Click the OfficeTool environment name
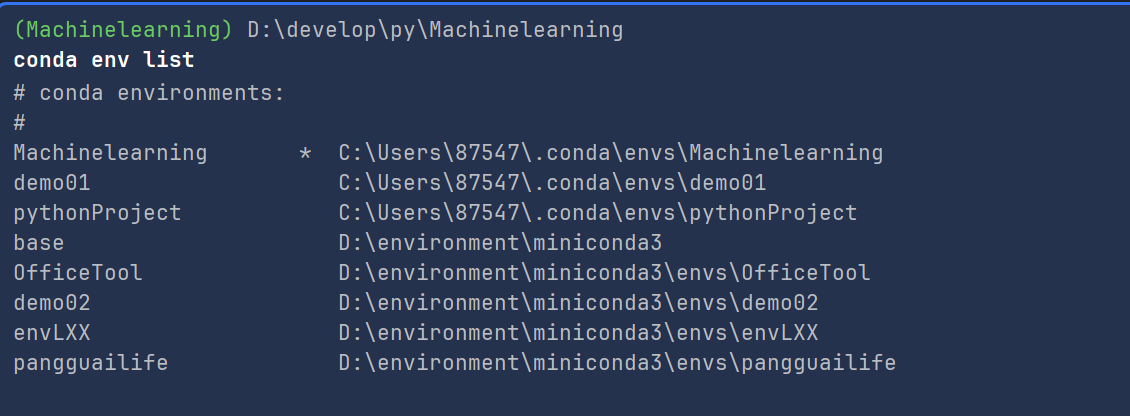Screen dimensions: 1130x416 coord(78,273)
